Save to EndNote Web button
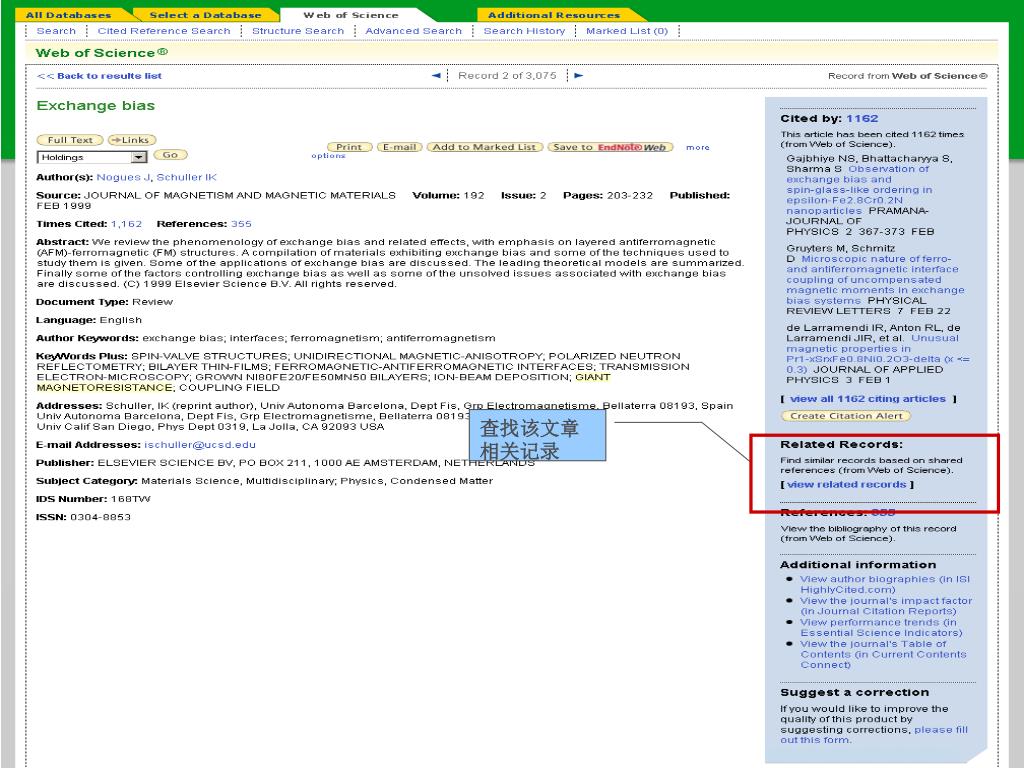The image size is (1024, 768). [x=610, y=147]
